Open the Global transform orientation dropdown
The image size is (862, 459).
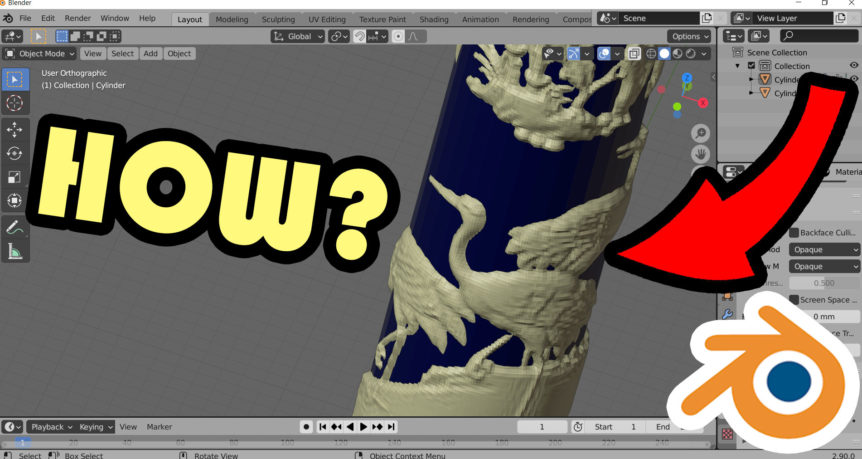click(299, 36)
